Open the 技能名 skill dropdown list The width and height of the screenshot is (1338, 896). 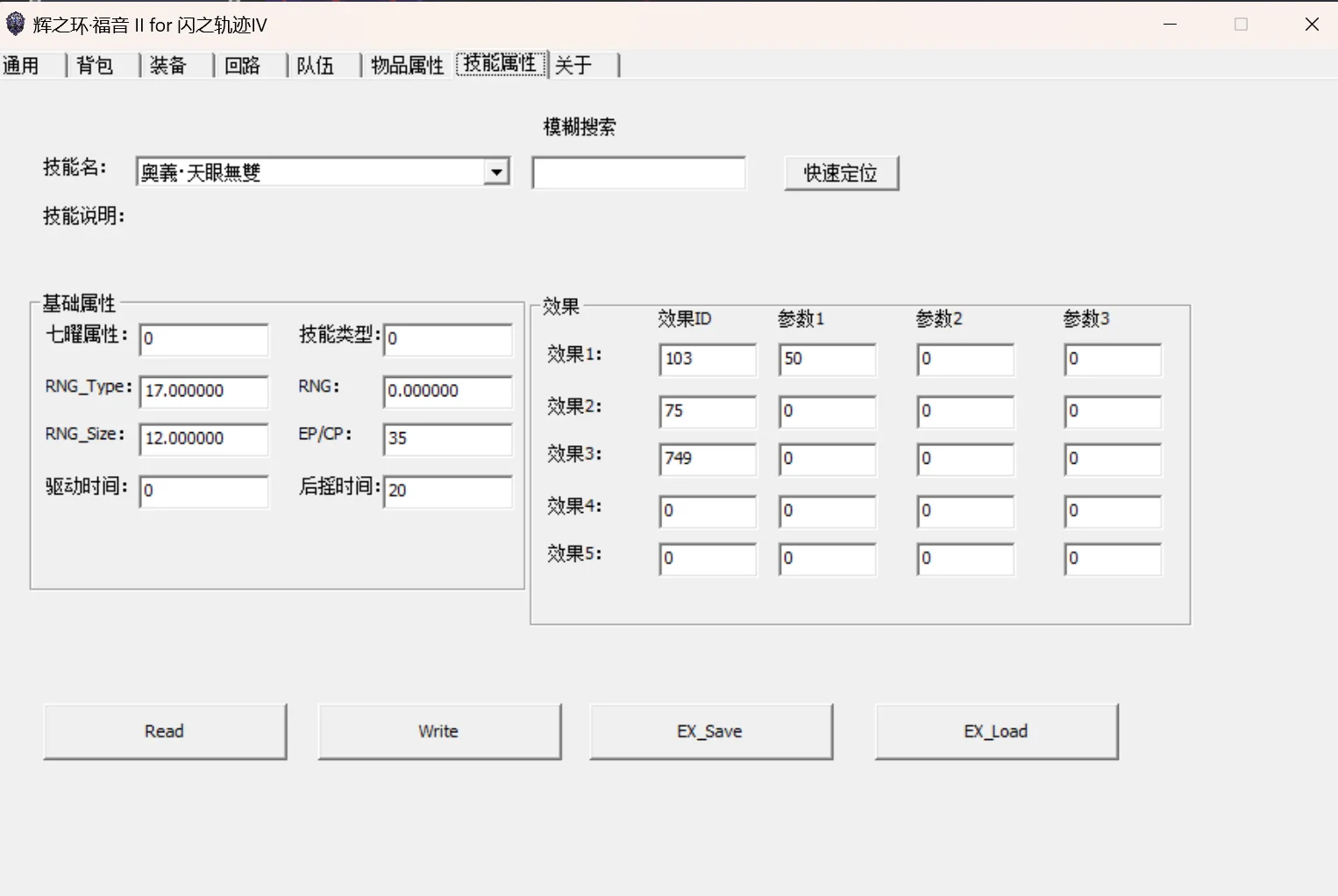coord(496,172)
